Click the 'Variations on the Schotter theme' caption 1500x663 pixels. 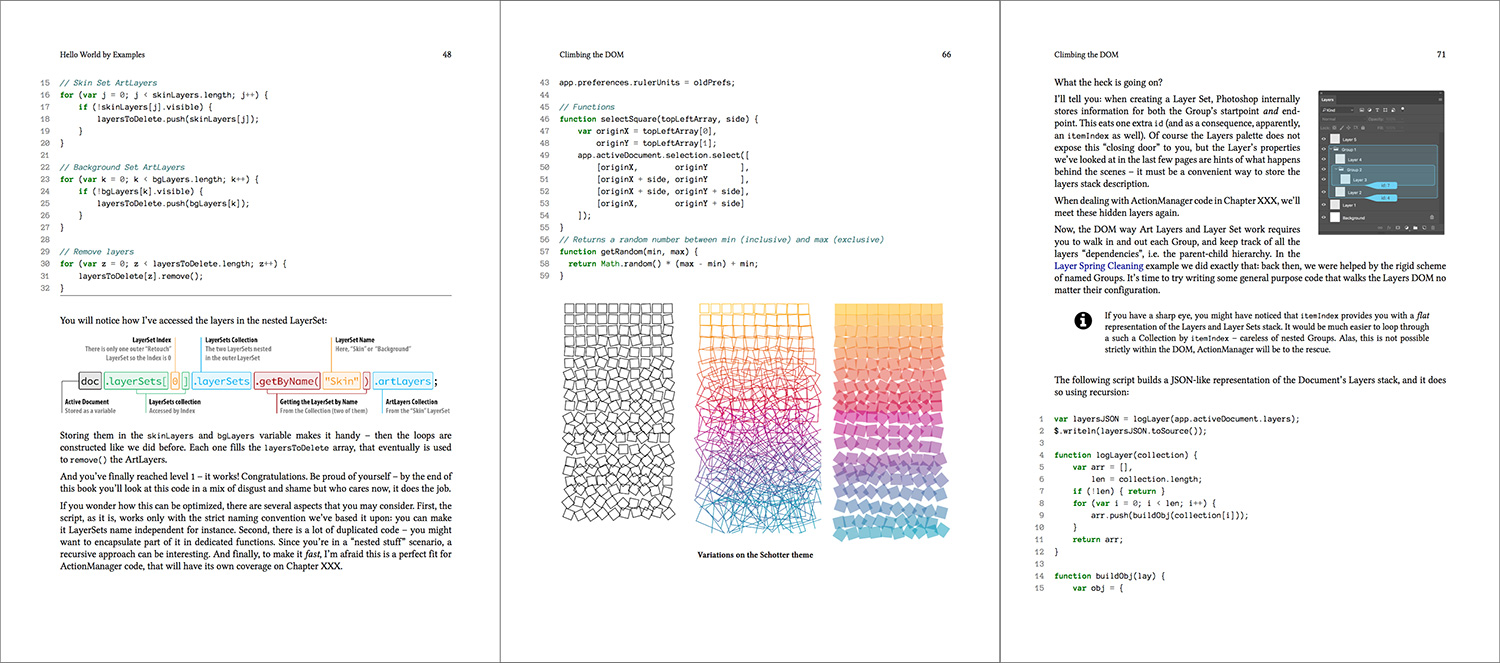(755, 555)
